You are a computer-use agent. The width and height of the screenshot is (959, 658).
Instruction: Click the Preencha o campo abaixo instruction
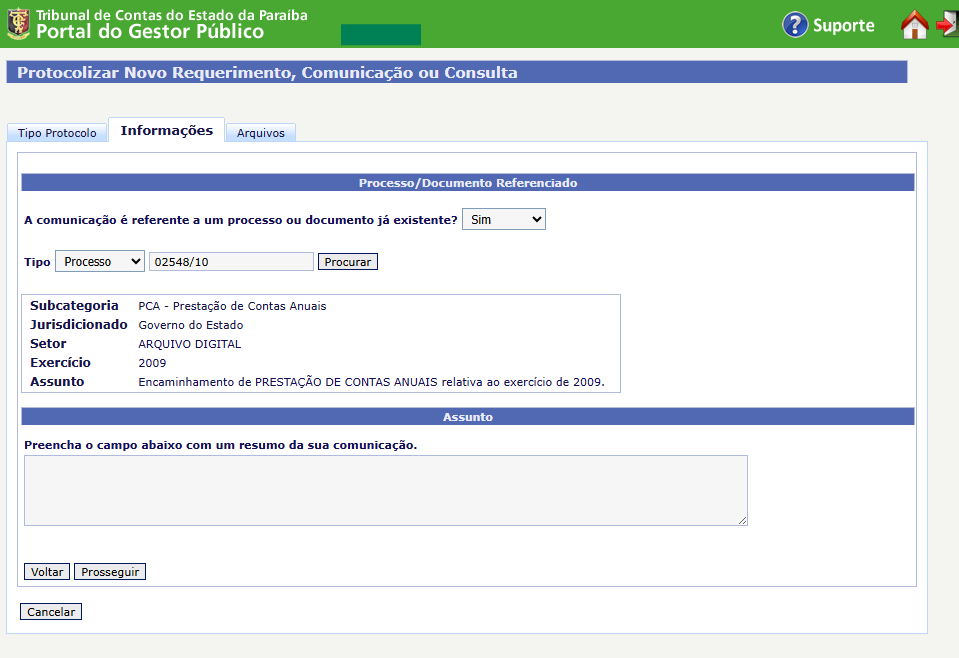click(221, 445)
